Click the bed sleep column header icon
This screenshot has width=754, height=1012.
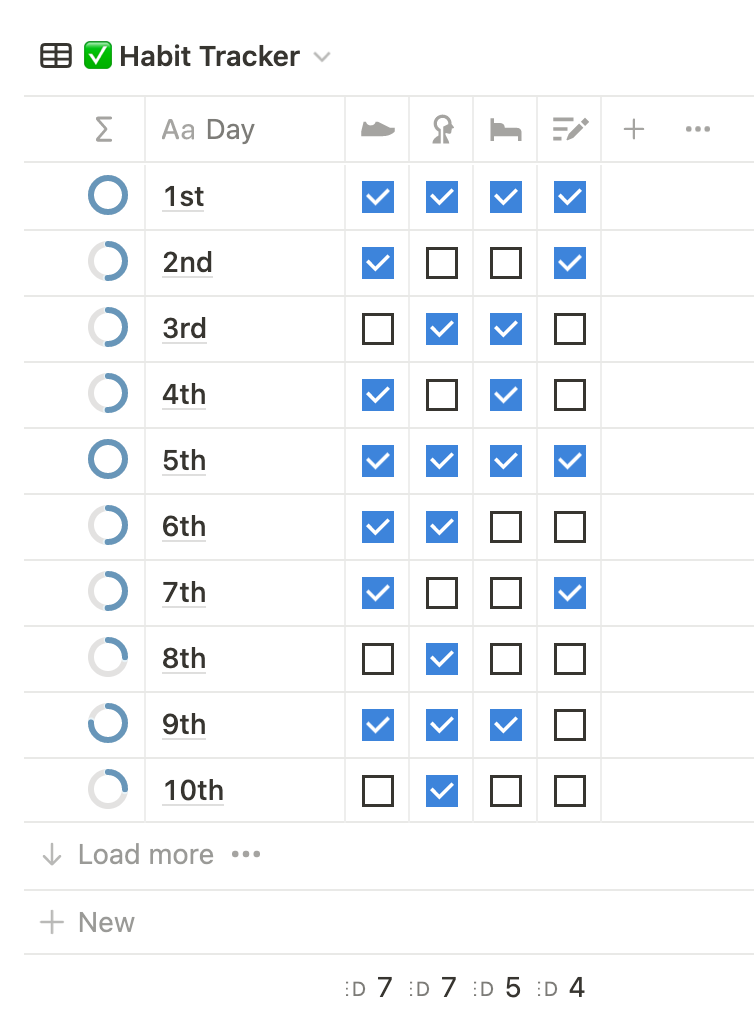pos(506,129)
